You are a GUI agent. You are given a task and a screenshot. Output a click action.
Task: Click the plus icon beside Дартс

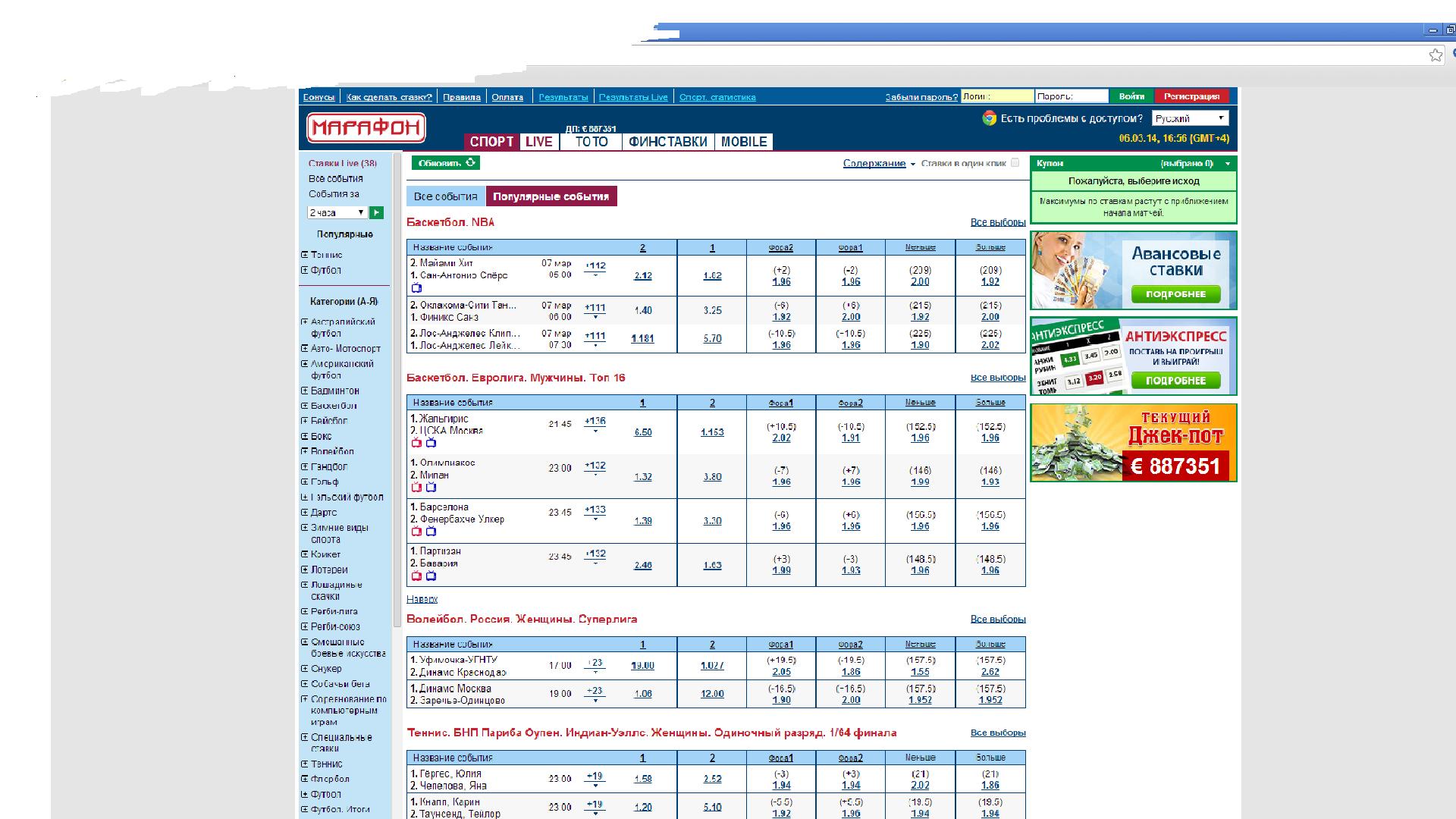tap(305, 512)
